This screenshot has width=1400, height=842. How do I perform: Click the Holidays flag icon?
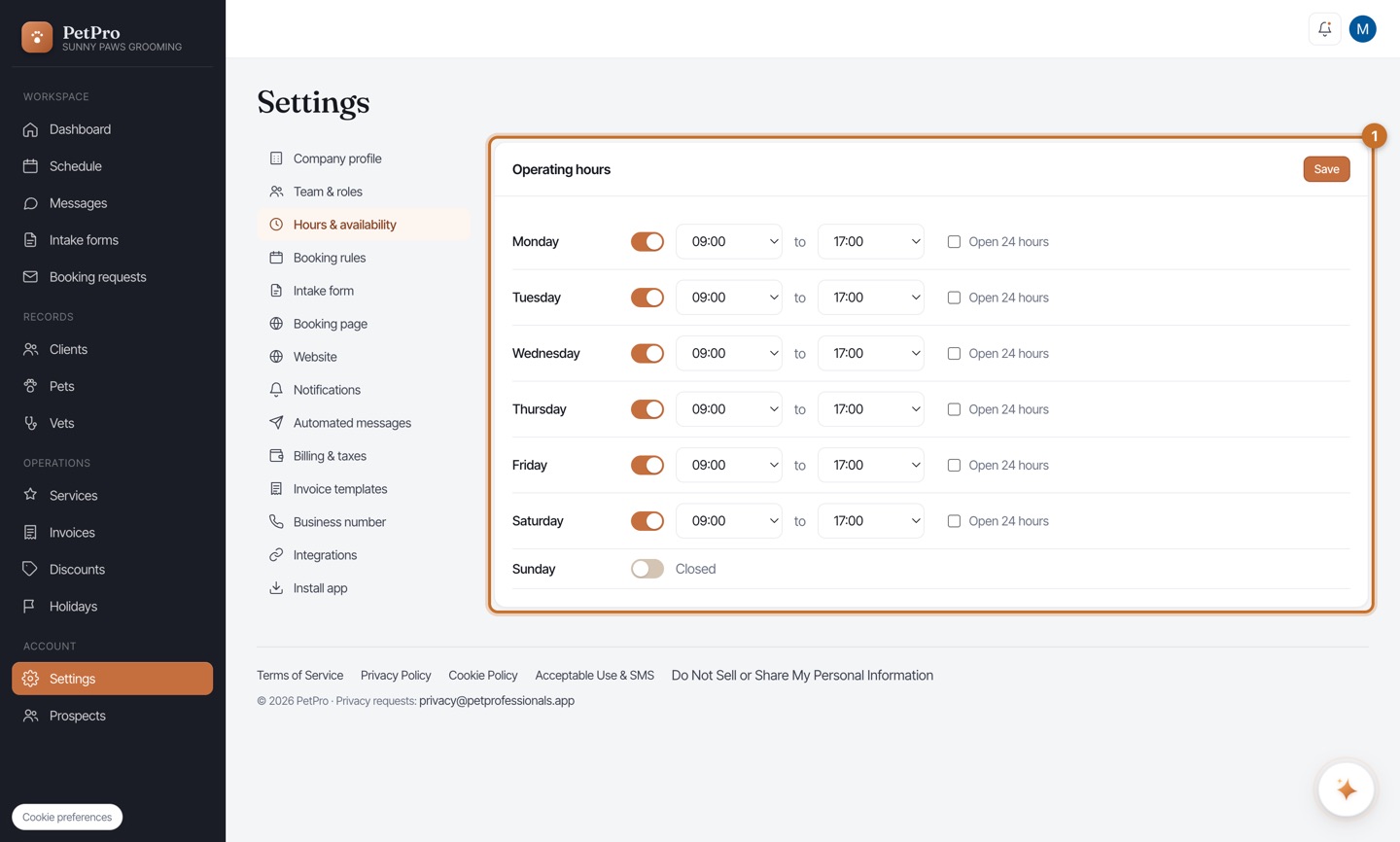coord(31,606)
